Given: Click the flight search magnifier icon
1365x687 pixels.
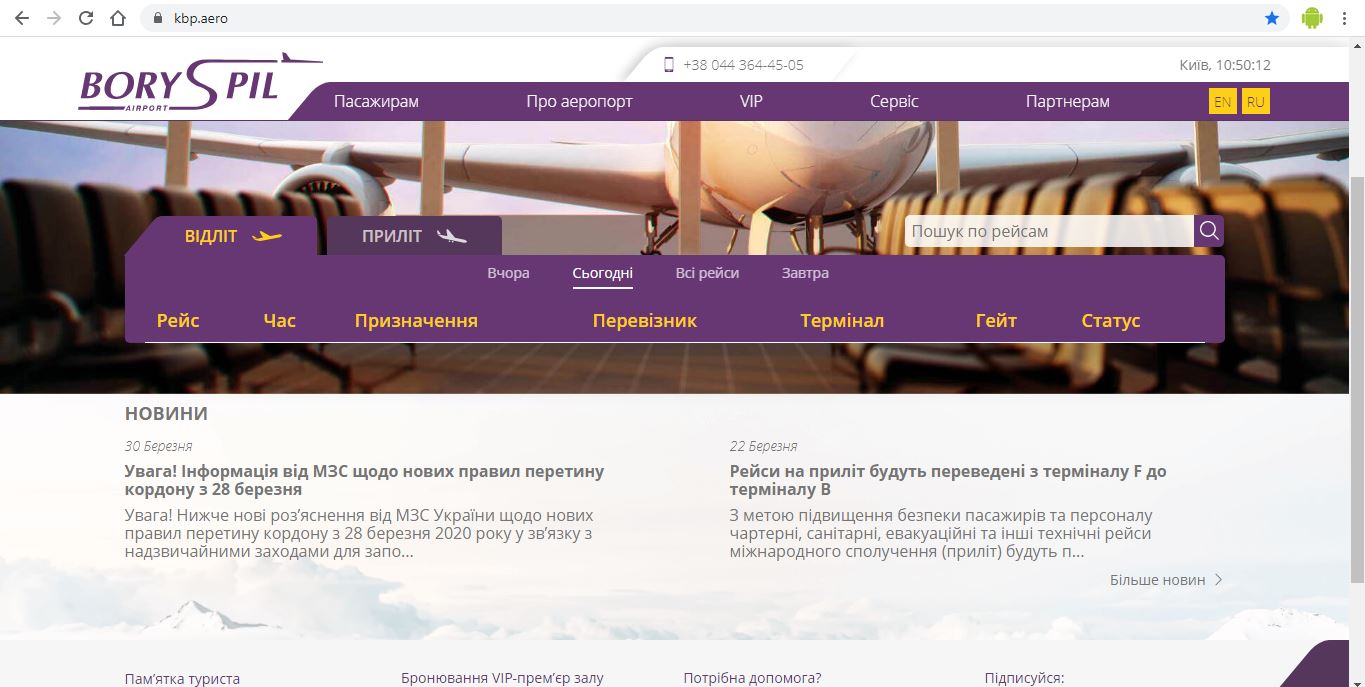Looking at the screenshot, I should click(1208, 231).
